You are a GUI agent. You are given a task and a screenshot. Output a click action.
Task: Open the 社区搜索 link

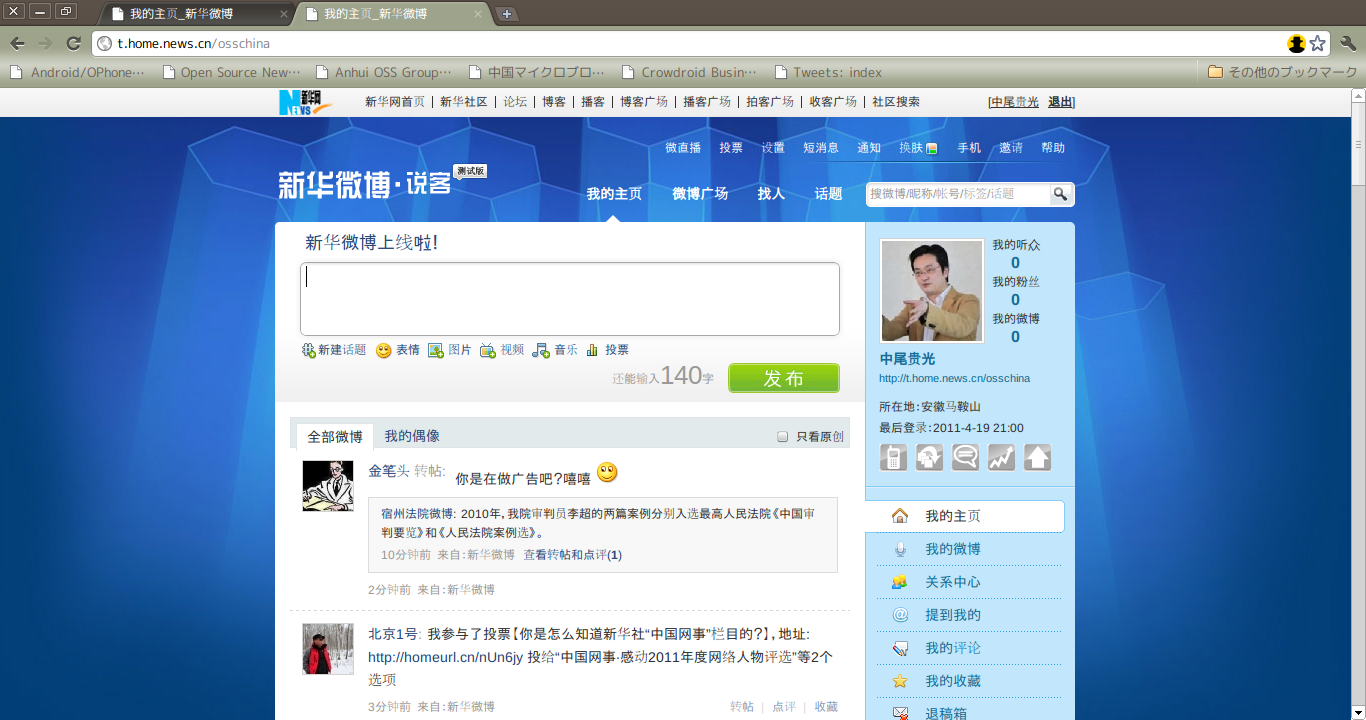[x=896, y=102]
